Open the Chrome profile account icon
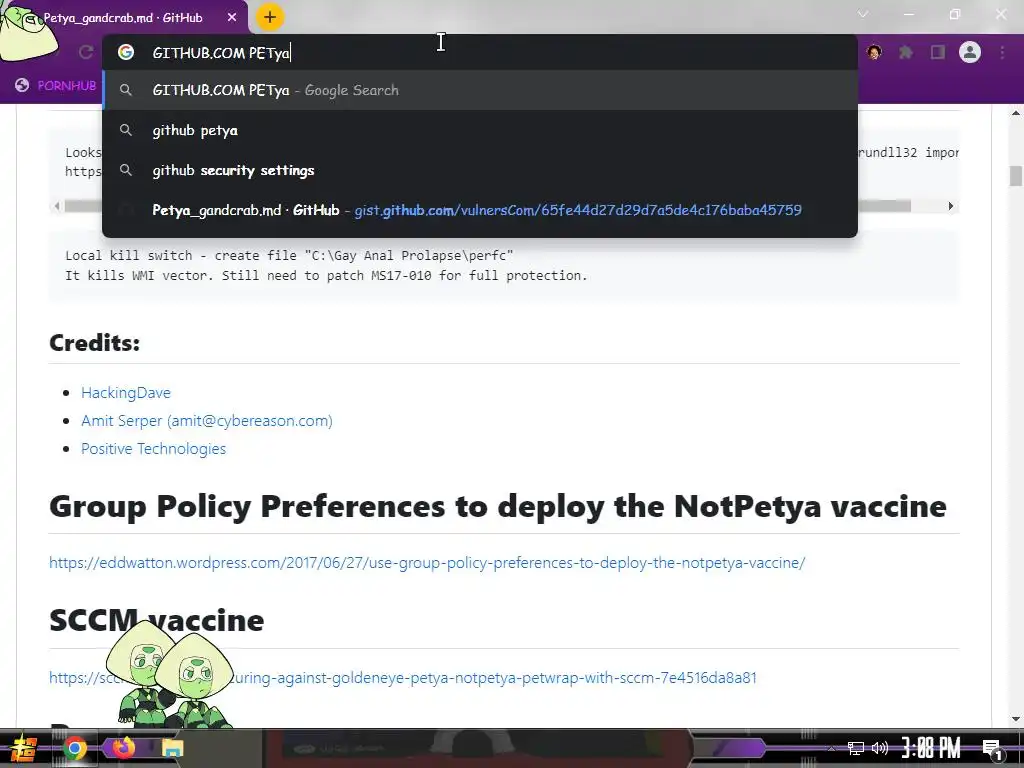The image size is (1024, 768). (x=970, y=52)
